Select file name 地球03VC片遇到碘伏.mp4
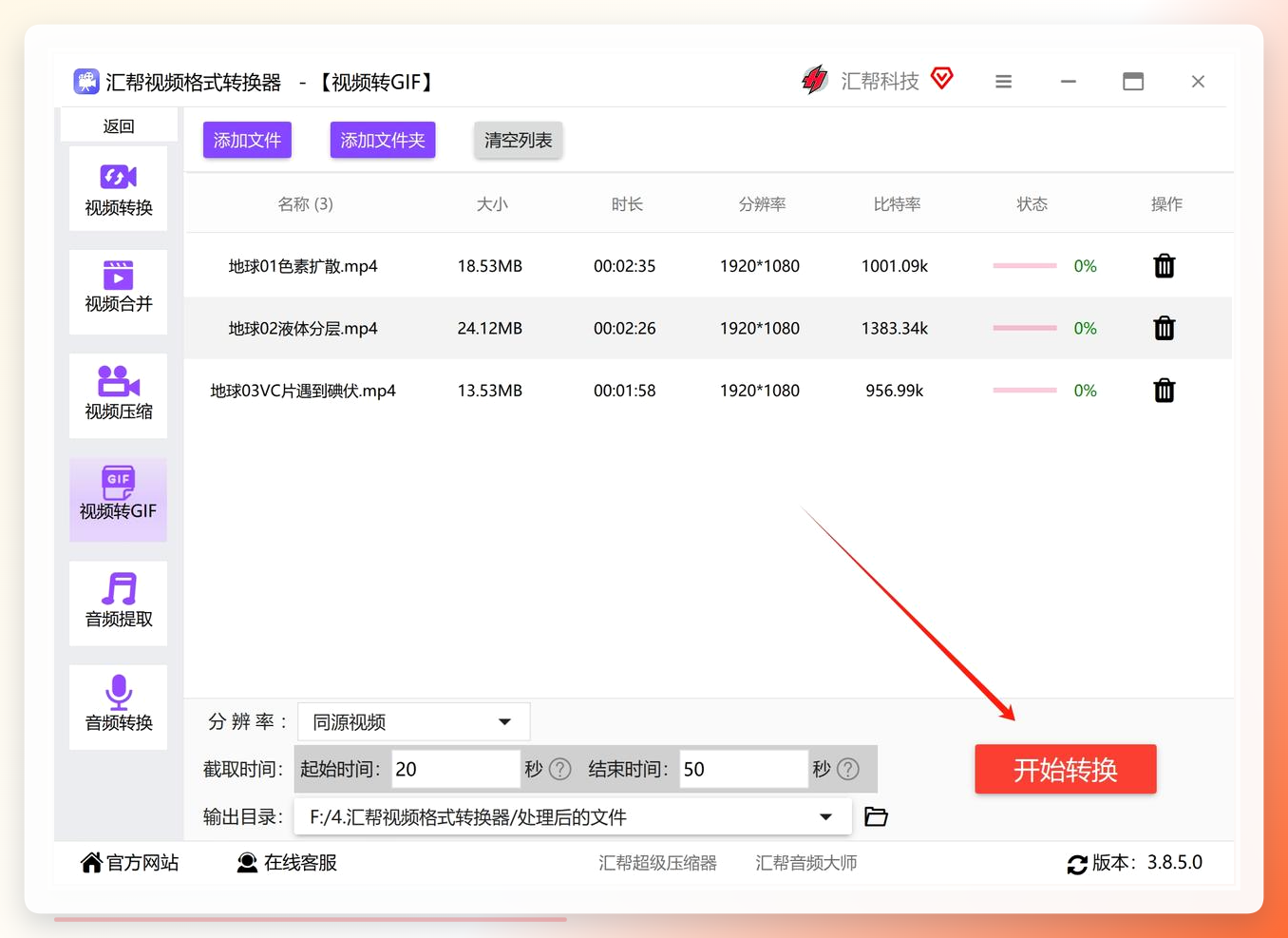The width and height of the screenshot is (1288, 938). tap(303, 391)
